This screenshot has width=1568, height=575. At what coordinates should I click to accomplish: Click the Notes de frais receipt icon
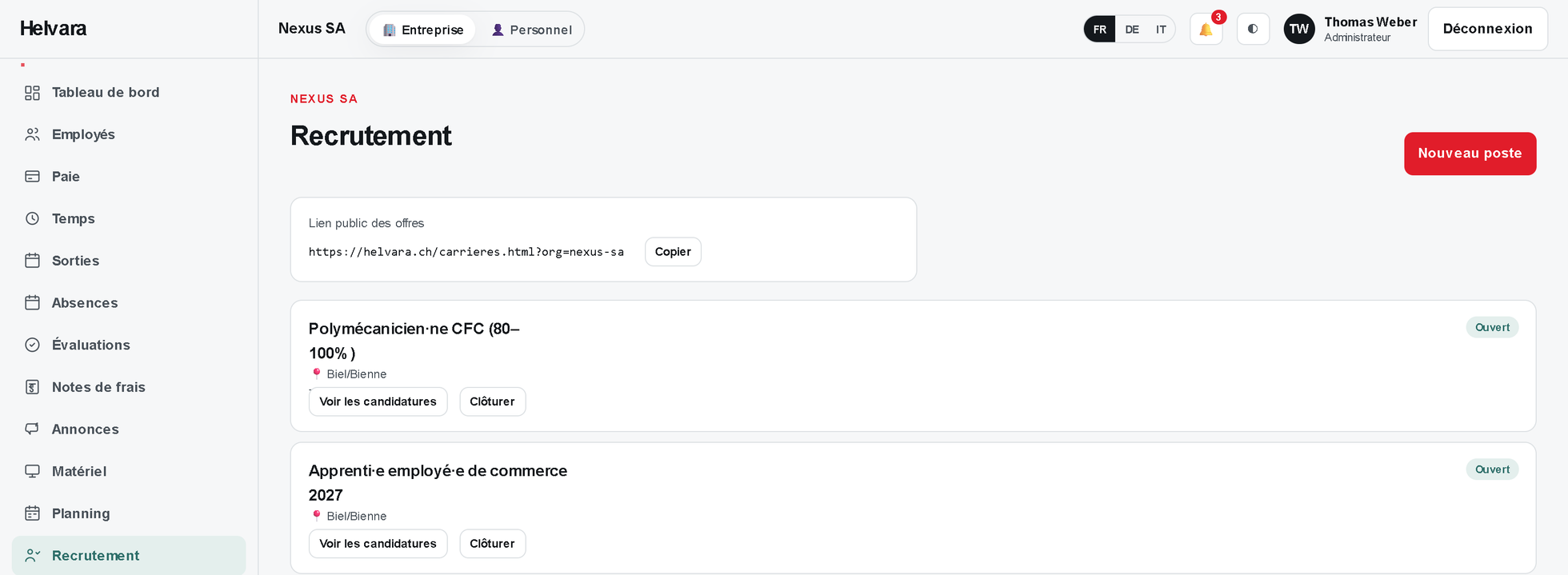[32, 387]
